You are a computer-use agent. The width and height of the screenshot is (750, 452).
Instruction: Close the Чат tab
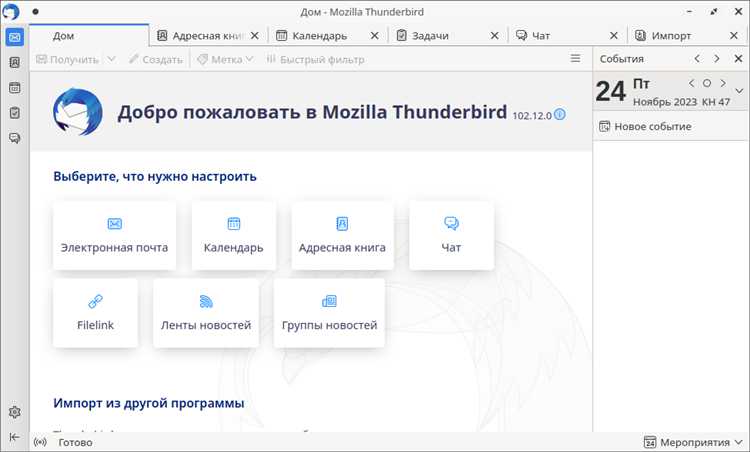(614, 36)
